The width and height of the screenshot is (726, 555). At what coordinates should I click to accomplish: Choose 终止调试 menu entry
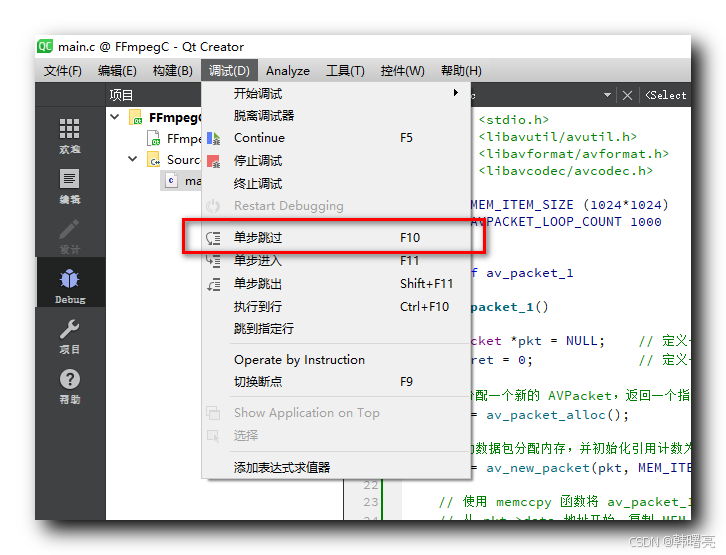[336, 184]
